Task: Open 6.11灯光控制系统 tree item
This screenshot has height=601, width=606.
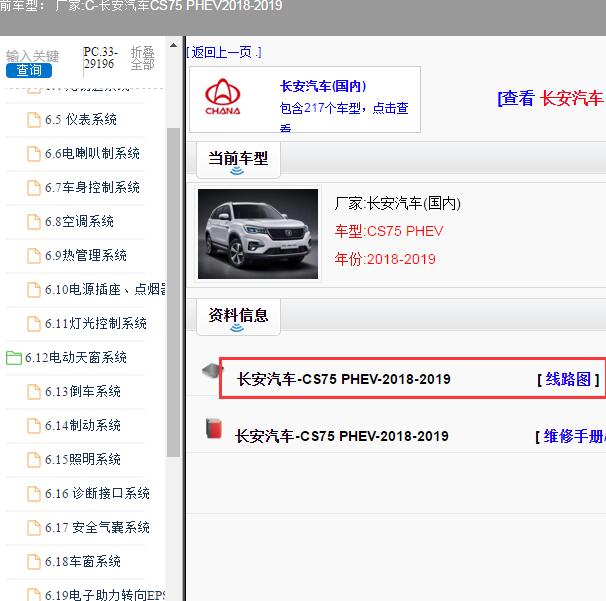Action: point(95,323)
